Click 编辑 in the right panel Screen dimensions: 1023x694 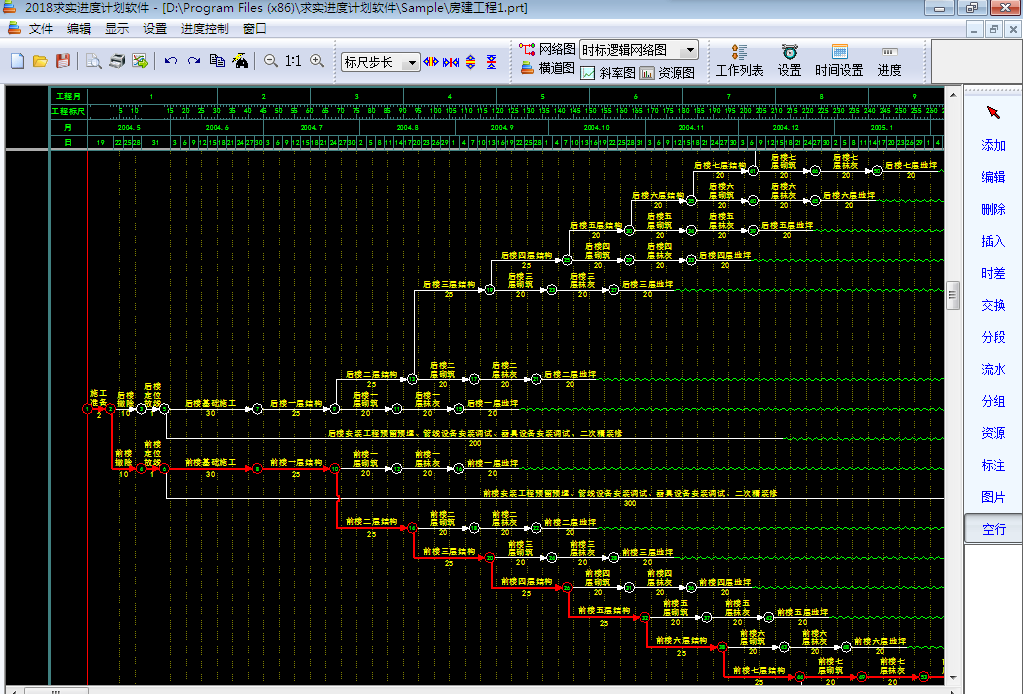point(993,177)
